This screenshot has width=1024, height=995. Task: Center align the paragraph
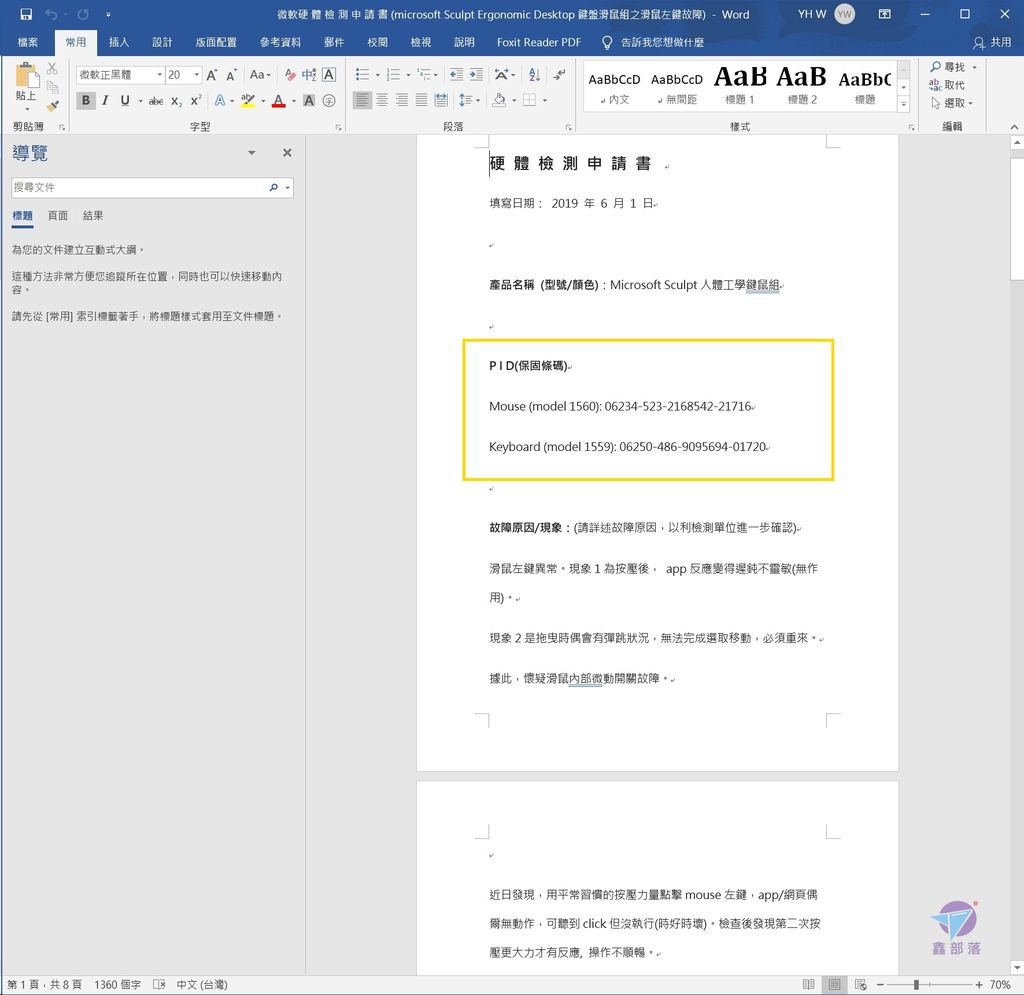pos(382,101)
